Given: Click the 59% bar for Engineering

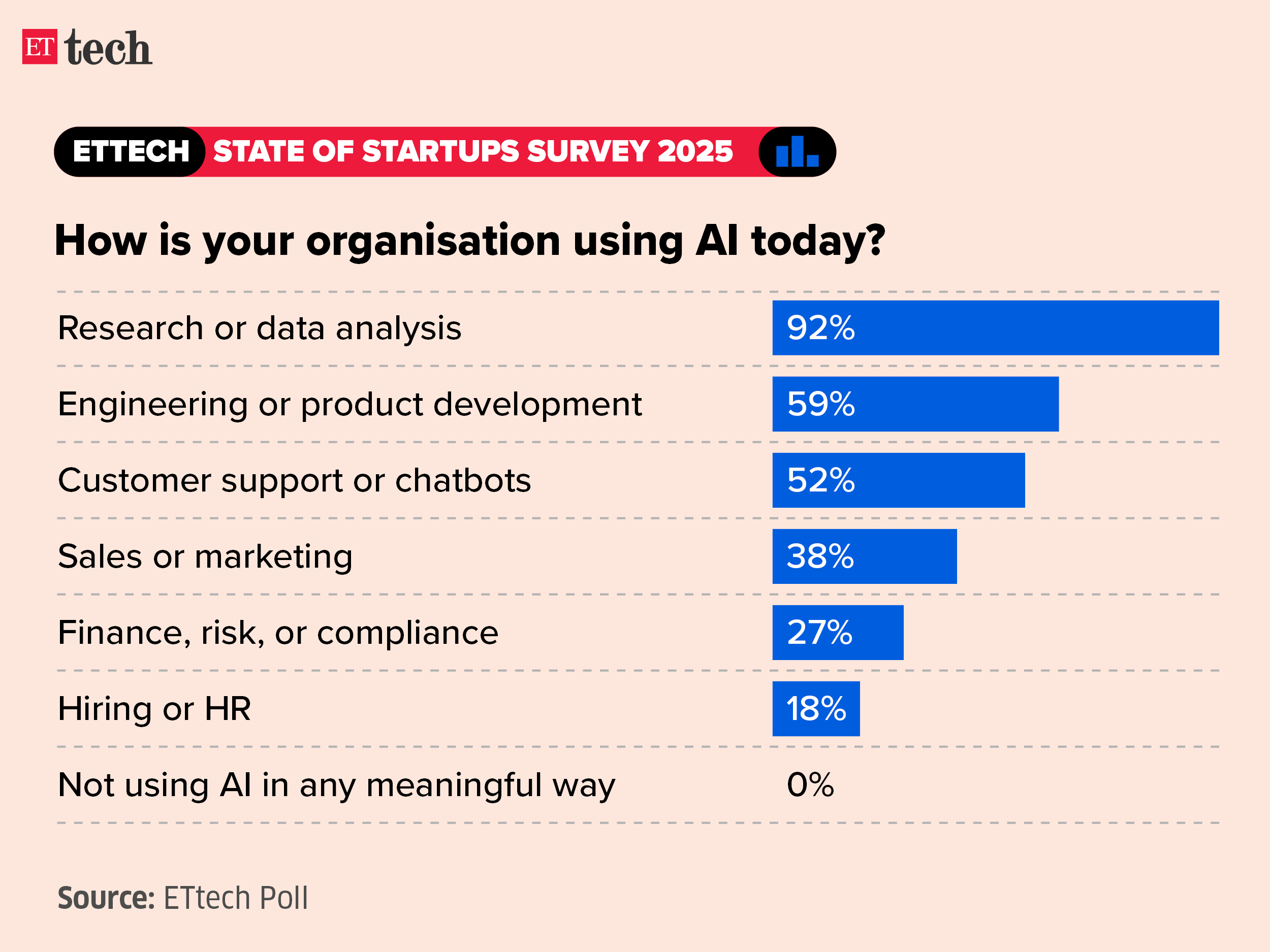Looking at the screenshot, I should [915, 404].
